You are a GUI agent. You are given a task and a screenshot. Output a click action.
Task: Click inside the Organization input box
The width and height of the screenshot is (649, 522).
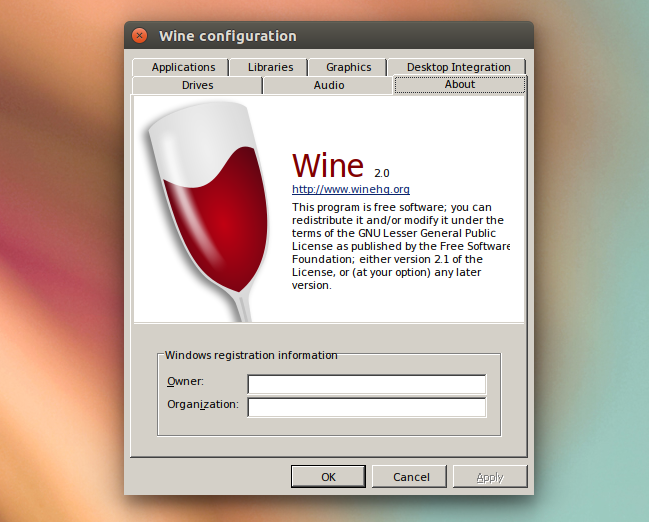366,407
